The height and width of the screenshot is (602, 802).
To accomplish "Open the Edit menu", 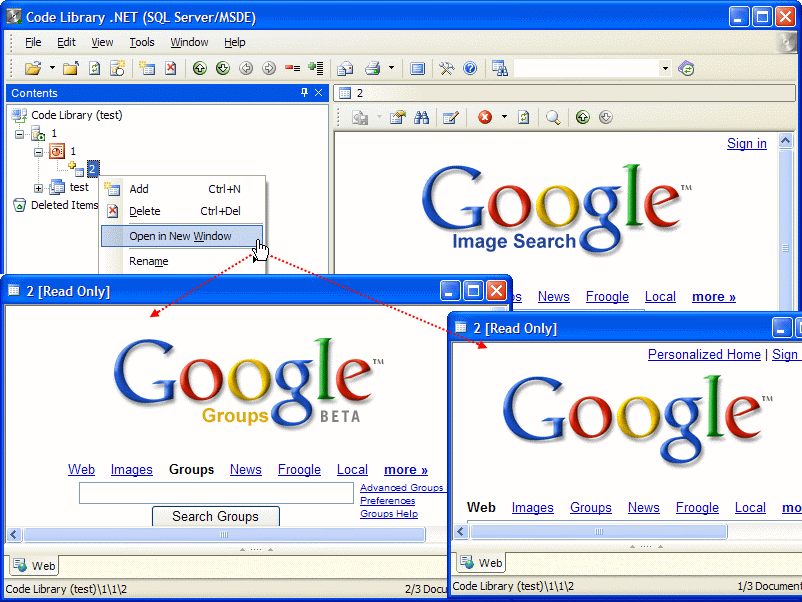I will click(66, 42).
